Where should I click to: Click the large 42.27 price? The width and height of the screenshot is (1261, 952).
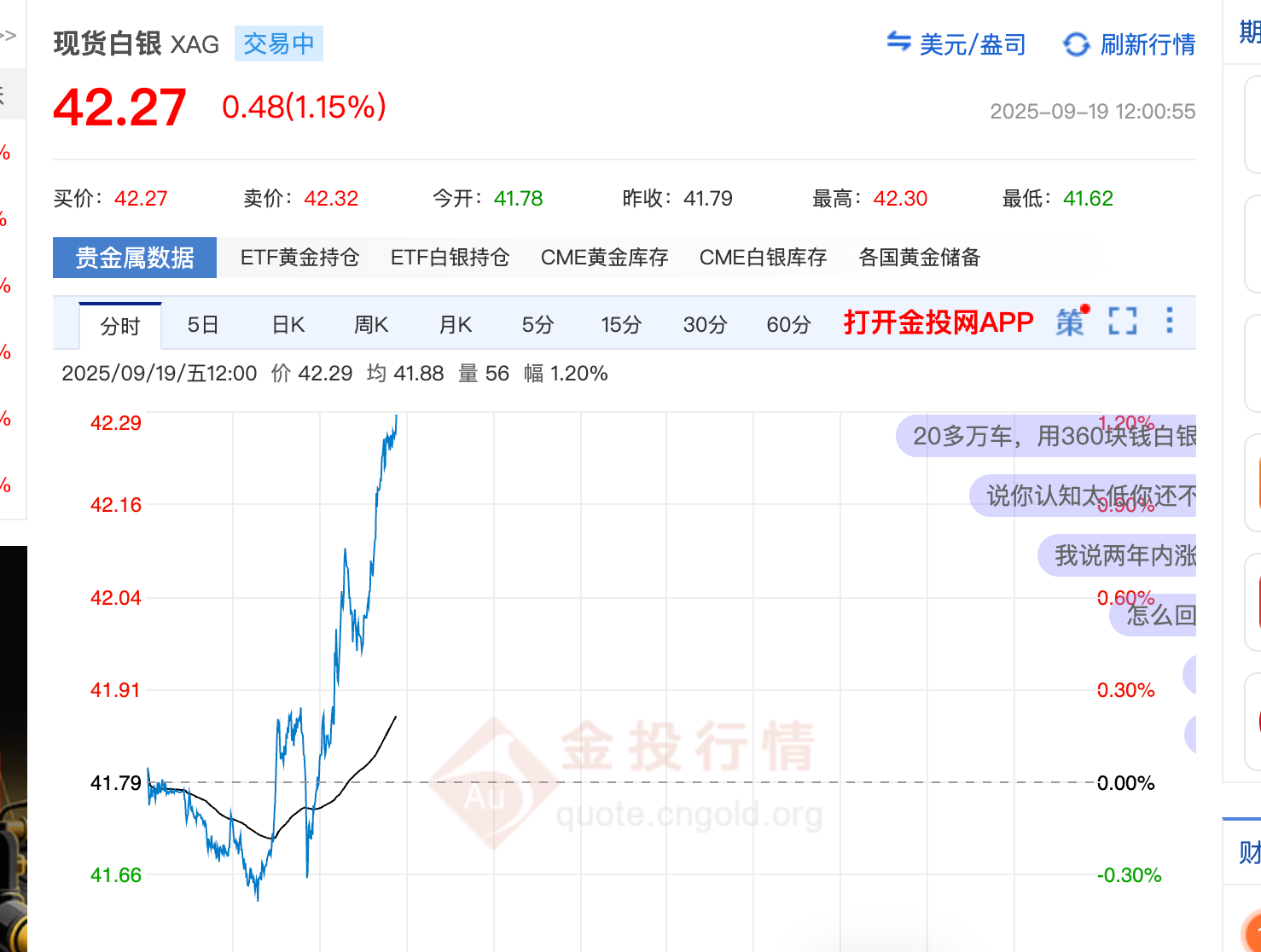(119, 108)
